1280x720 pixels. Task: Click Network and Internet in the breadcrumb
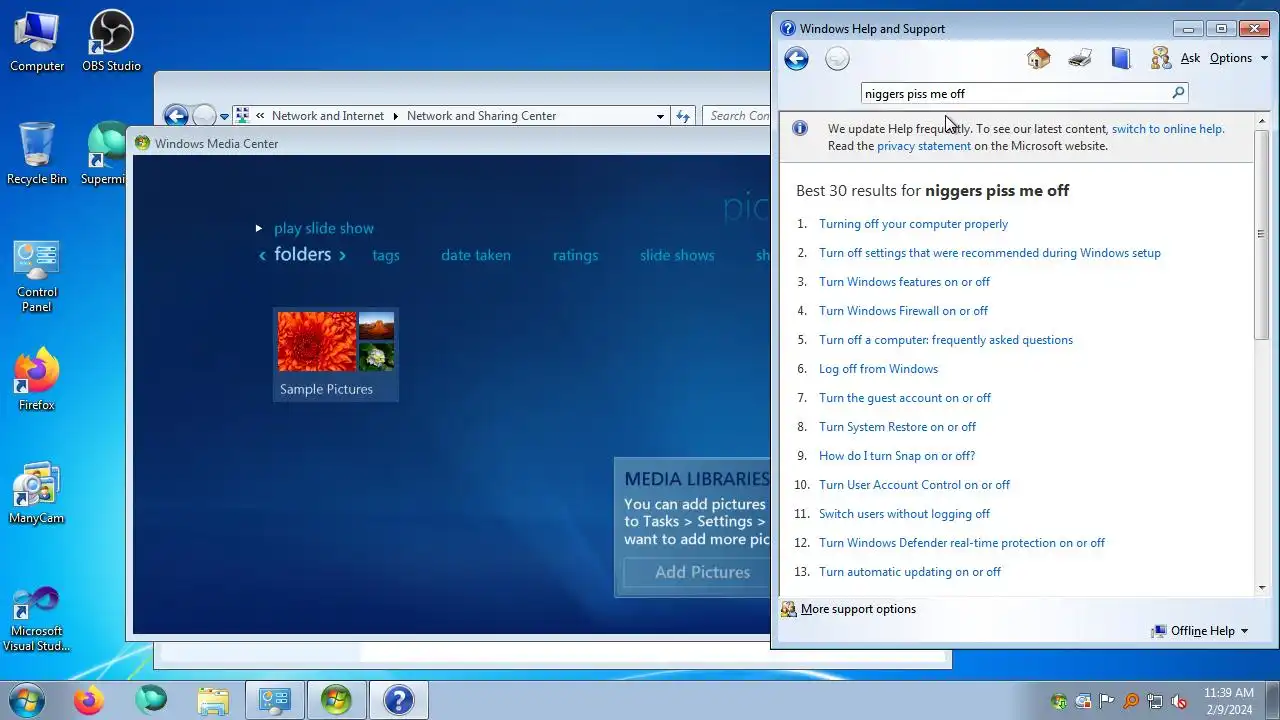(x=328, y=116)
